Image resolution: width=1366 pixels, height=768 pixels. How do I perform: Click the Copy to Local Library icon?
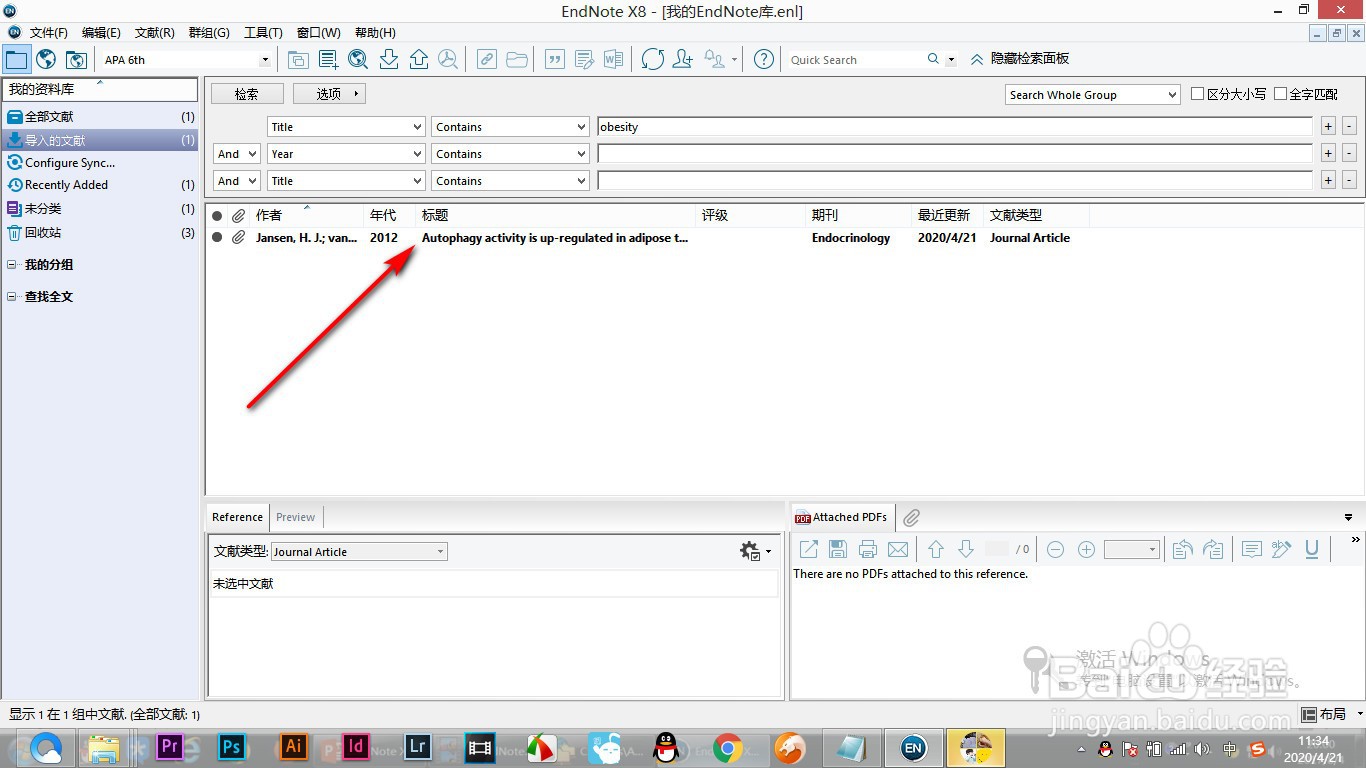(298, 59)
